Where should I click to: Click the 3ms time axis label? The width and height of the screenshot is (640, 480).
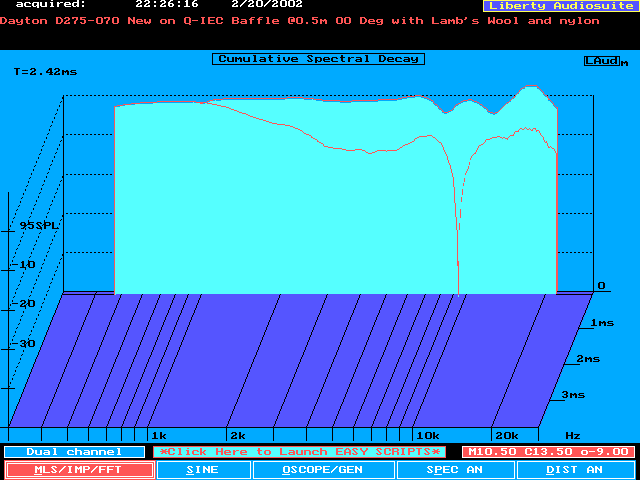573,395
